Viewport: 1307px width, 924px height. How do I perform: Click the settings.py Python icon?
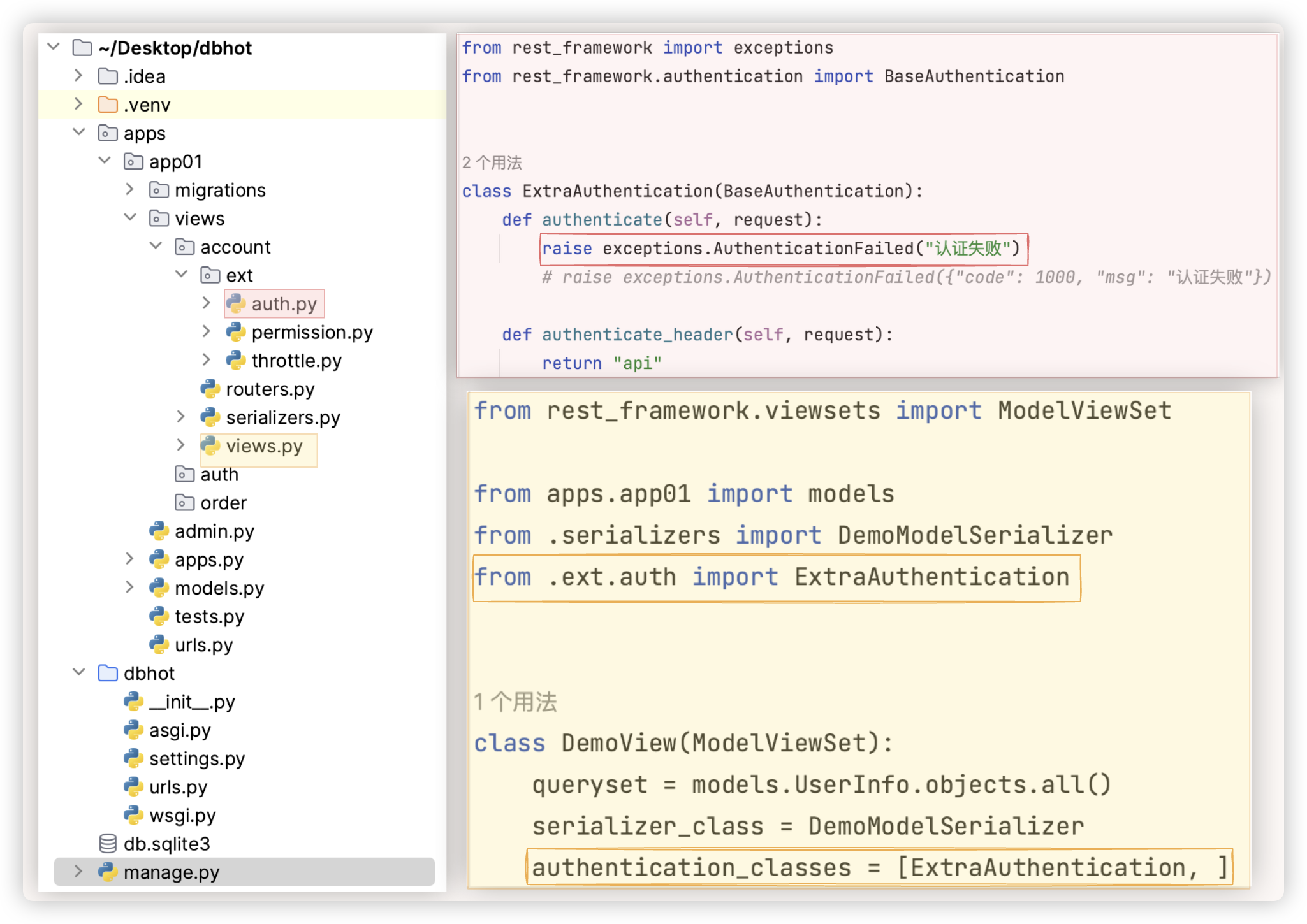pyautogui.click(x=133, y=758)
